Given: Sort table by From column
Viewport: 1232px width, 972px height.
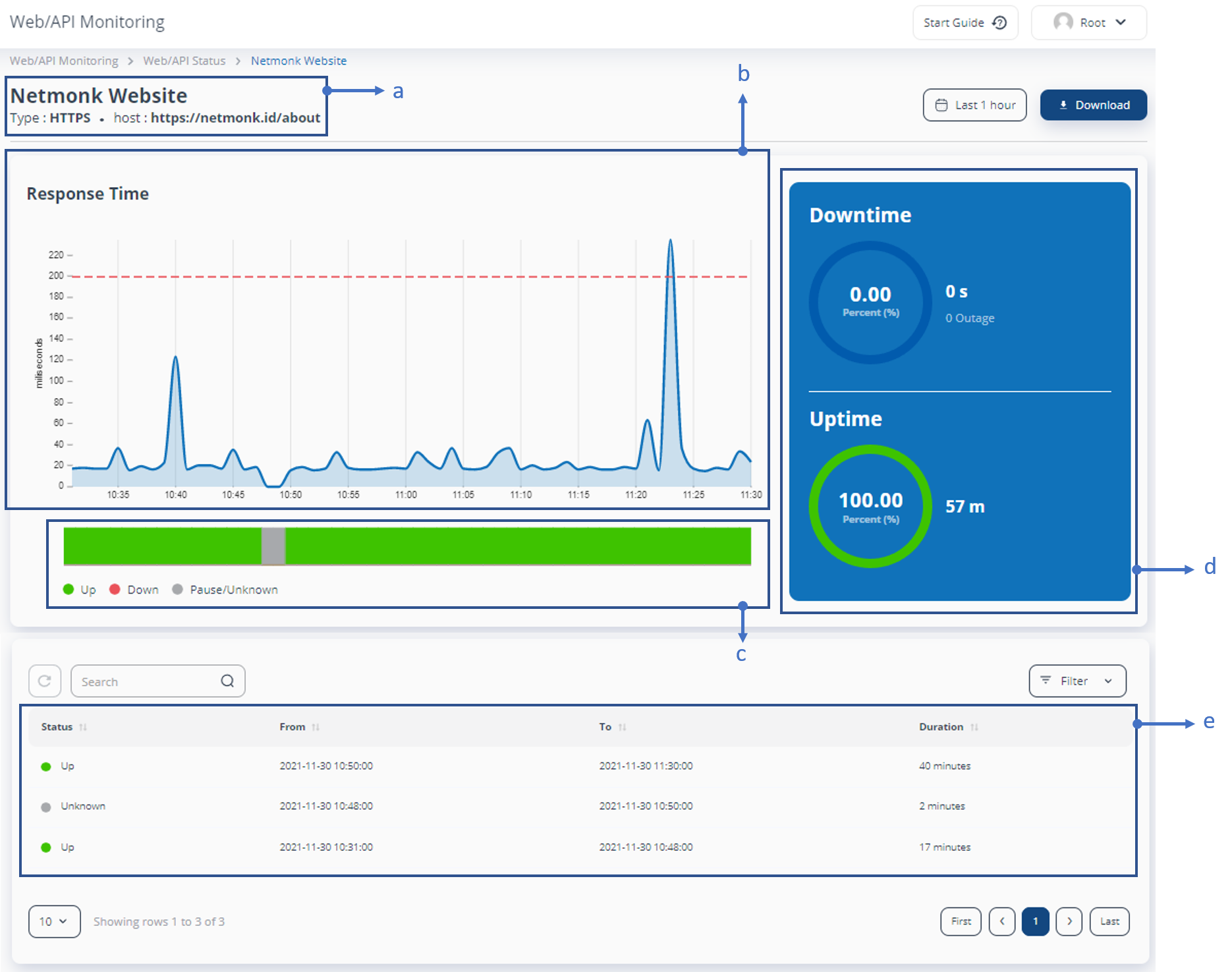Looking at the screenshot, I should pyautogui.click(x=316, y=727).
